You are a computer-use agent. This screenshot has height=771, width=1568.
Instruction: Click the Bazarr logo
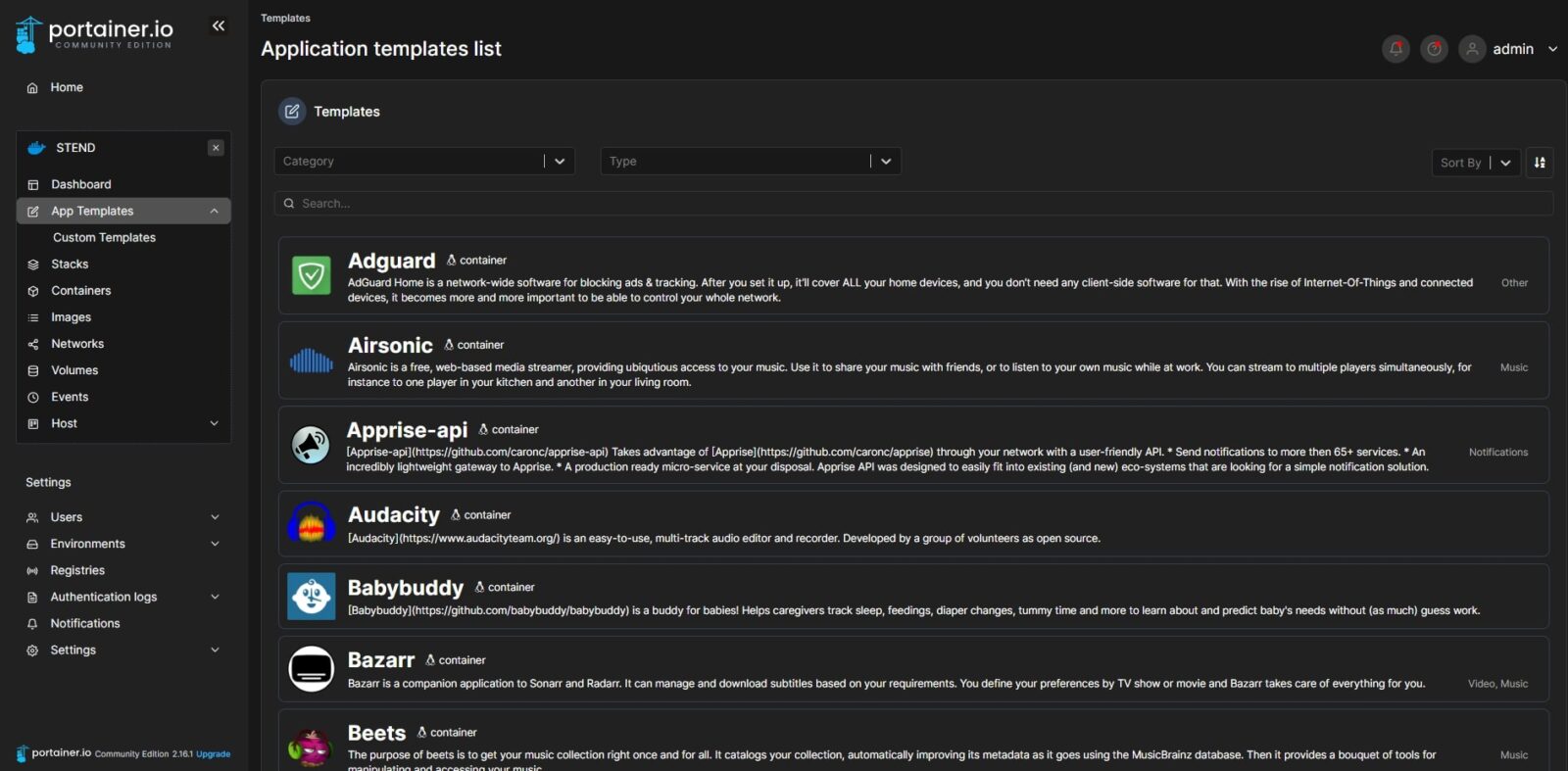[312, 669]
